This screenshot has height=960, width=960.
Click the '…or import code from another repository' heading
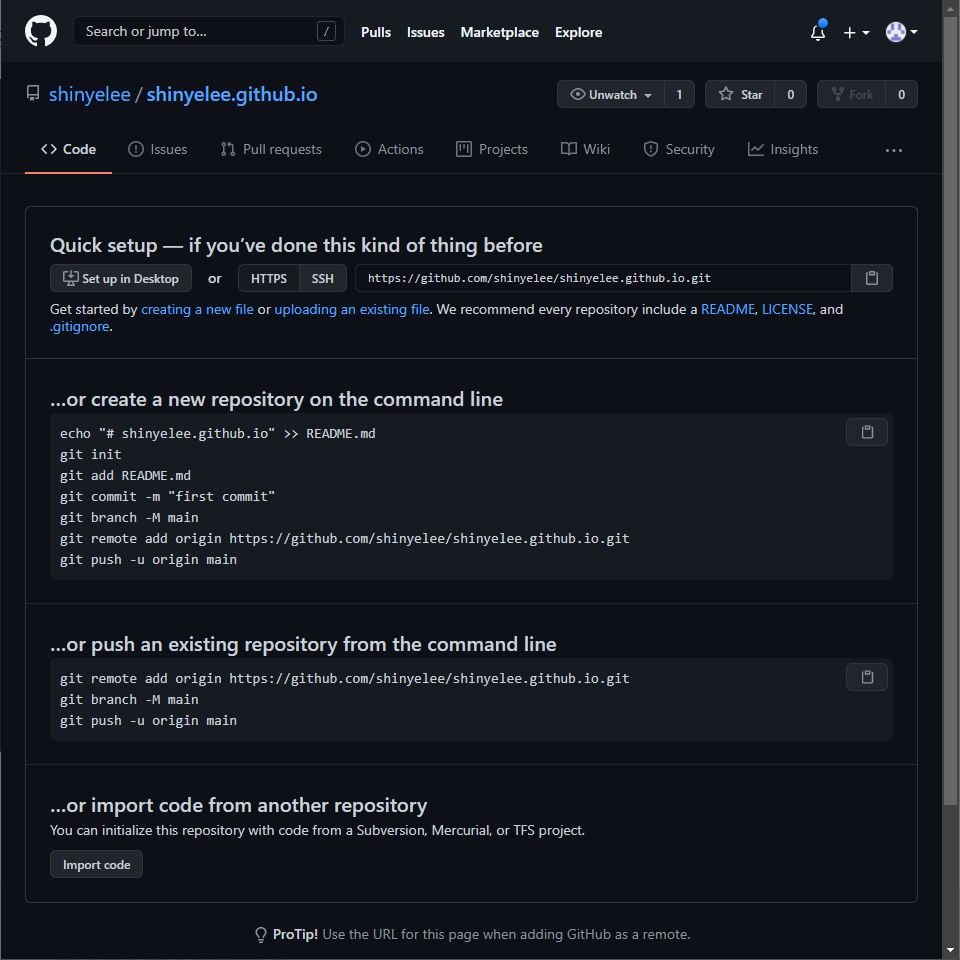[x=239, y=805]
